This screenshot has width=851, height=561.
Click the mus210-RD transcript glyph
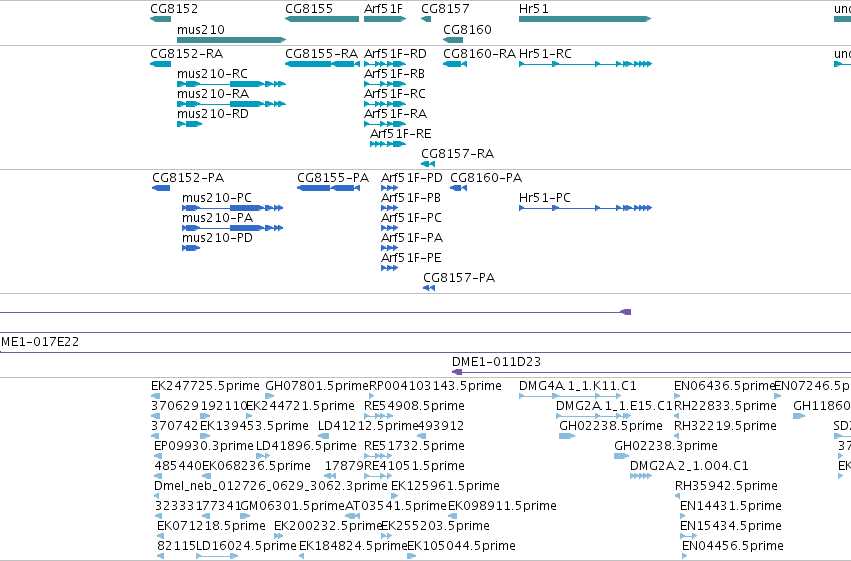click(x=189, y=124)
